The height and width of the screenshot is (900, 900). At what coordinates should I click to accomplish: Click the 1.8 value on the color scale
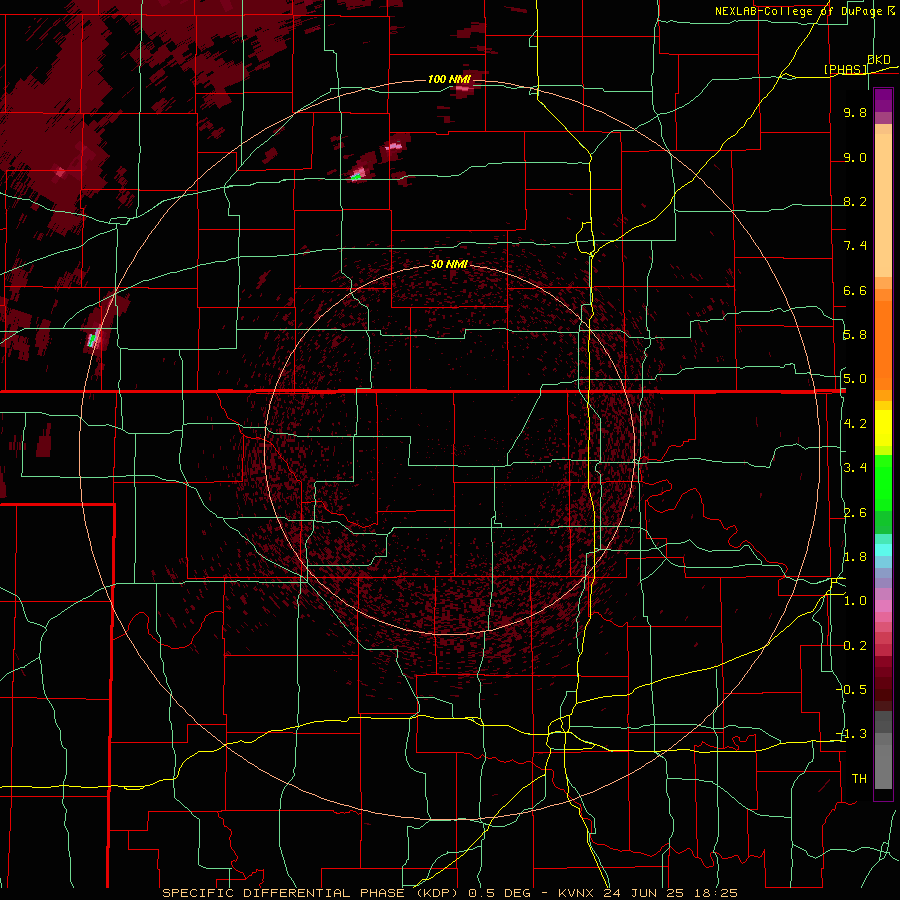click(x=855, y=557)
